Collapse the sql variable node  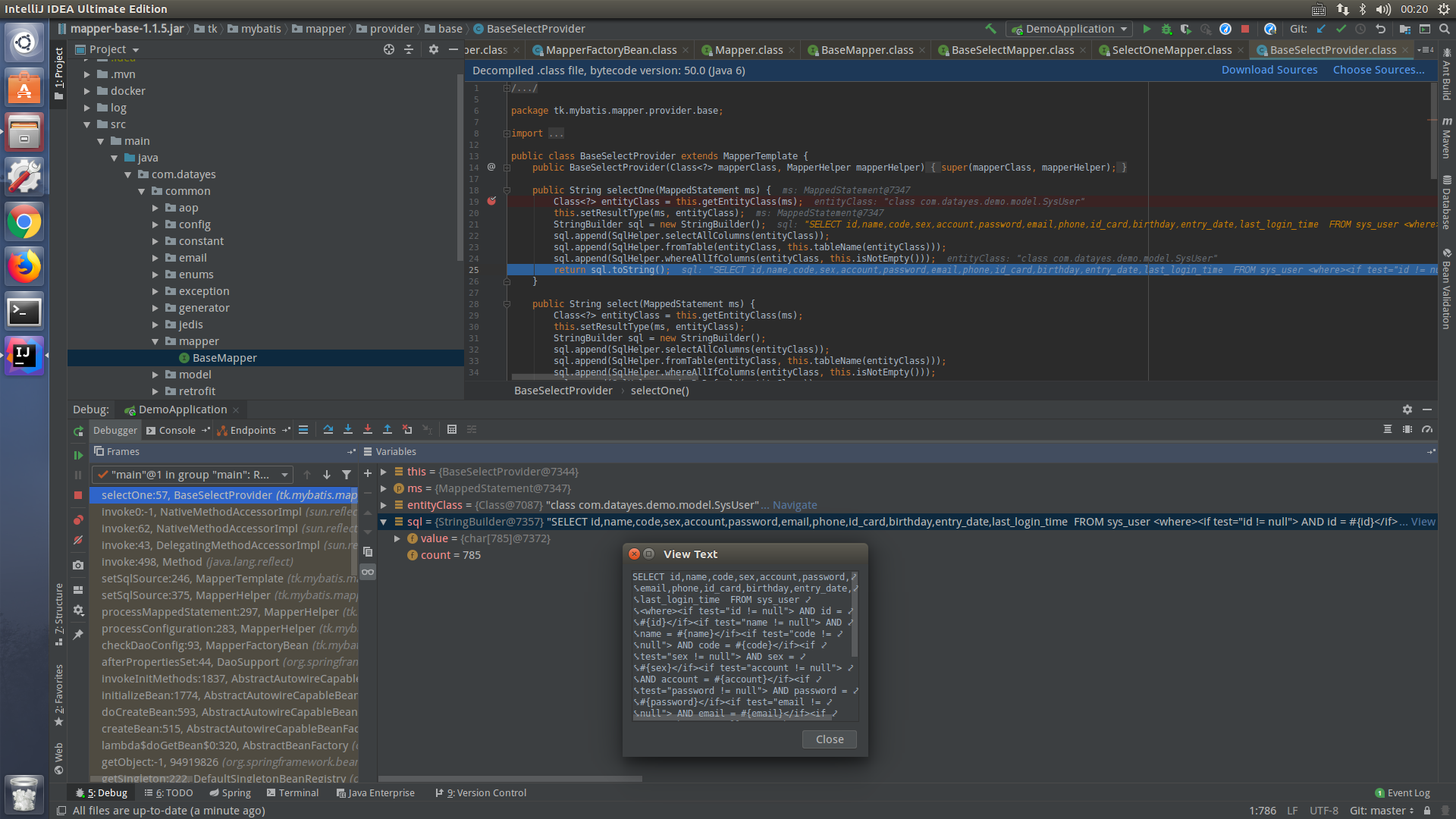384,522
